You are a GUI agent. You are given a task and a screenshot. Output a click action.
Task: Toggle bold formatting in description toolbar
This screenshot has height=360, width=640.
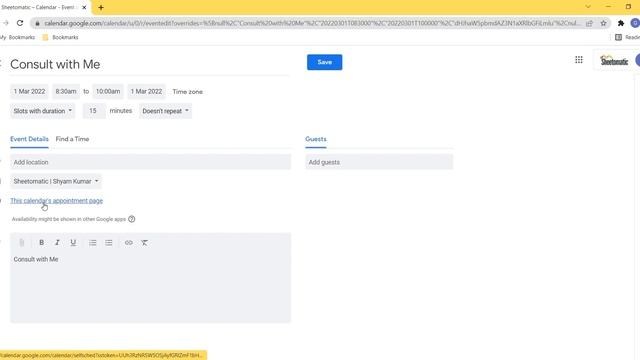41,242
